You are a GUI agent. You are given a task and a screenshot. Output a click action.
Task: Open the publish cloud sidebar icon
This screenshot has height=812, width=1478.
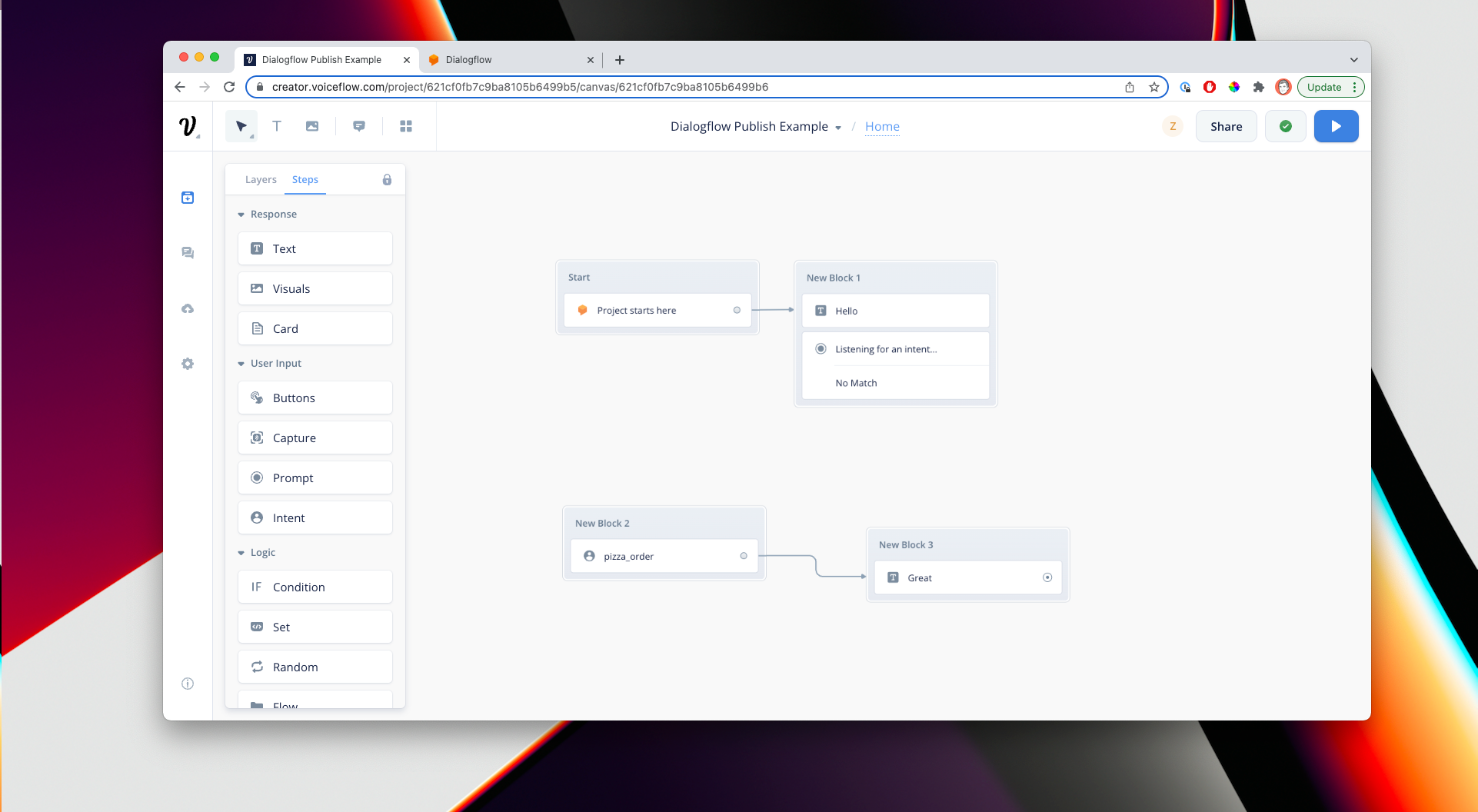coord(188,308)
